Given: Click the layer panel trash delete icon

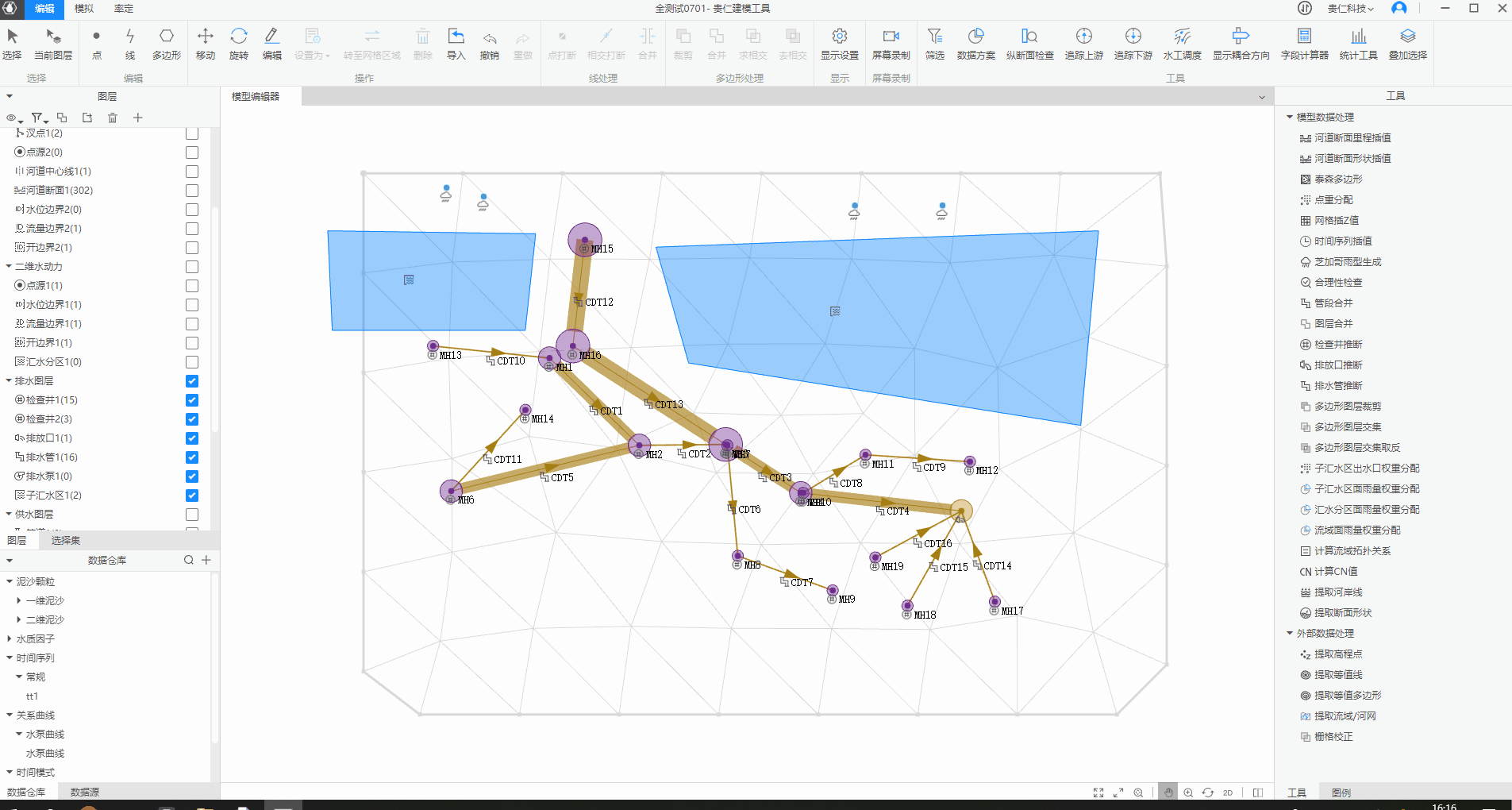Looking at the screenshot, I should pyautogui.click(x=113, y=118).
